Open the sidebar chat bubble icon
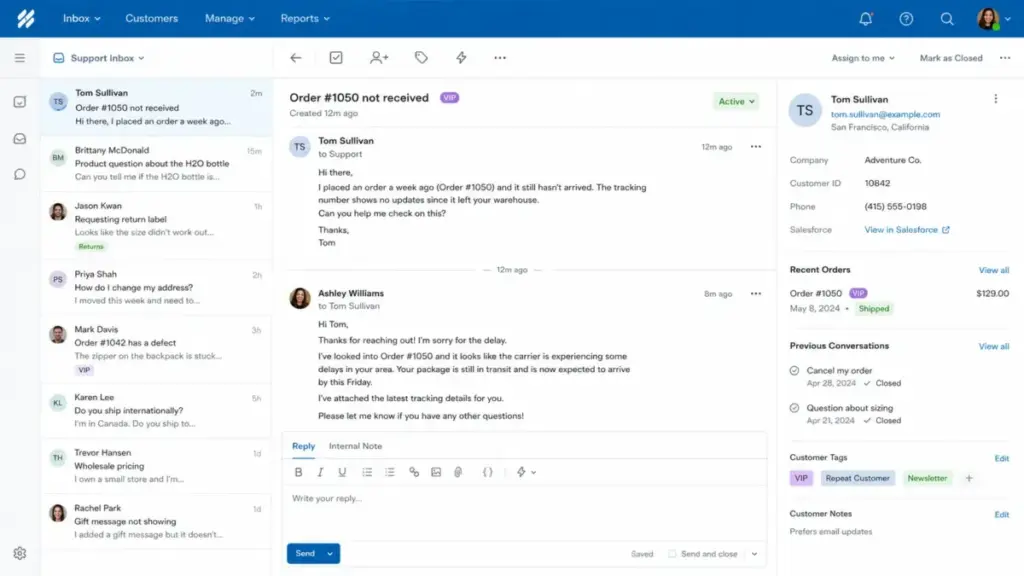Screen dimensions: 1024x576 [x=20, y=174]
